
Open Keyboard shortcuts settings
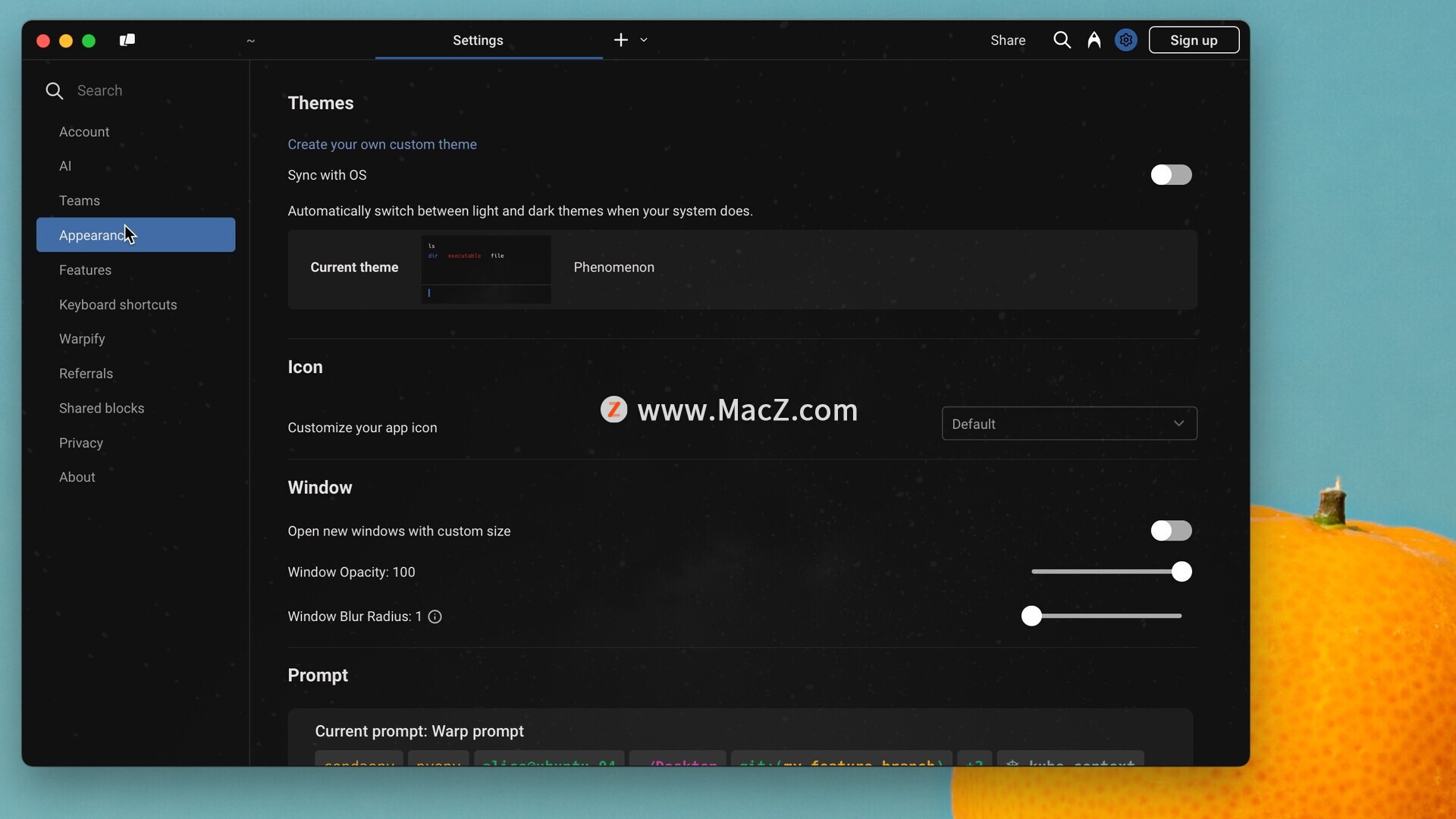136,305
